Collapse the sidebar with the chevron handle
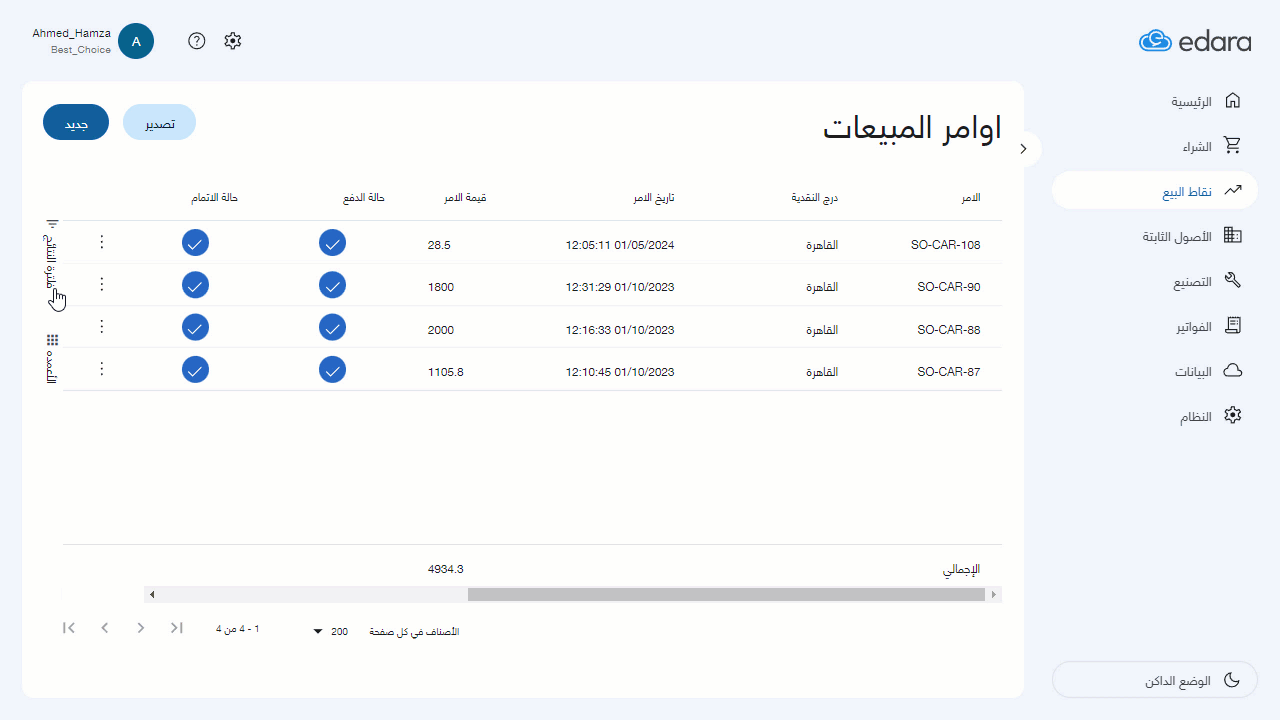The width and height of the screenshot is (1280, 720). [x=1024, y=149]
